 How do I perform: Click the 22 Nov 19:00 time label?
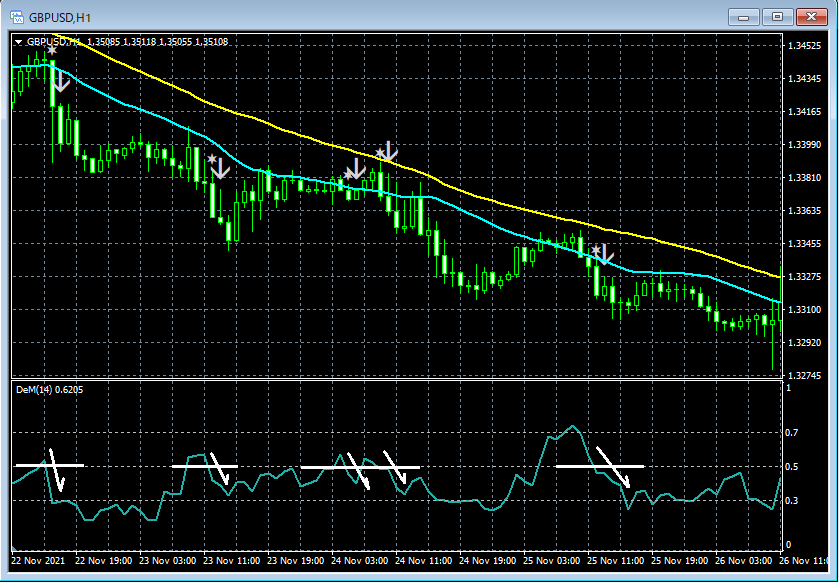coord(103,561)
